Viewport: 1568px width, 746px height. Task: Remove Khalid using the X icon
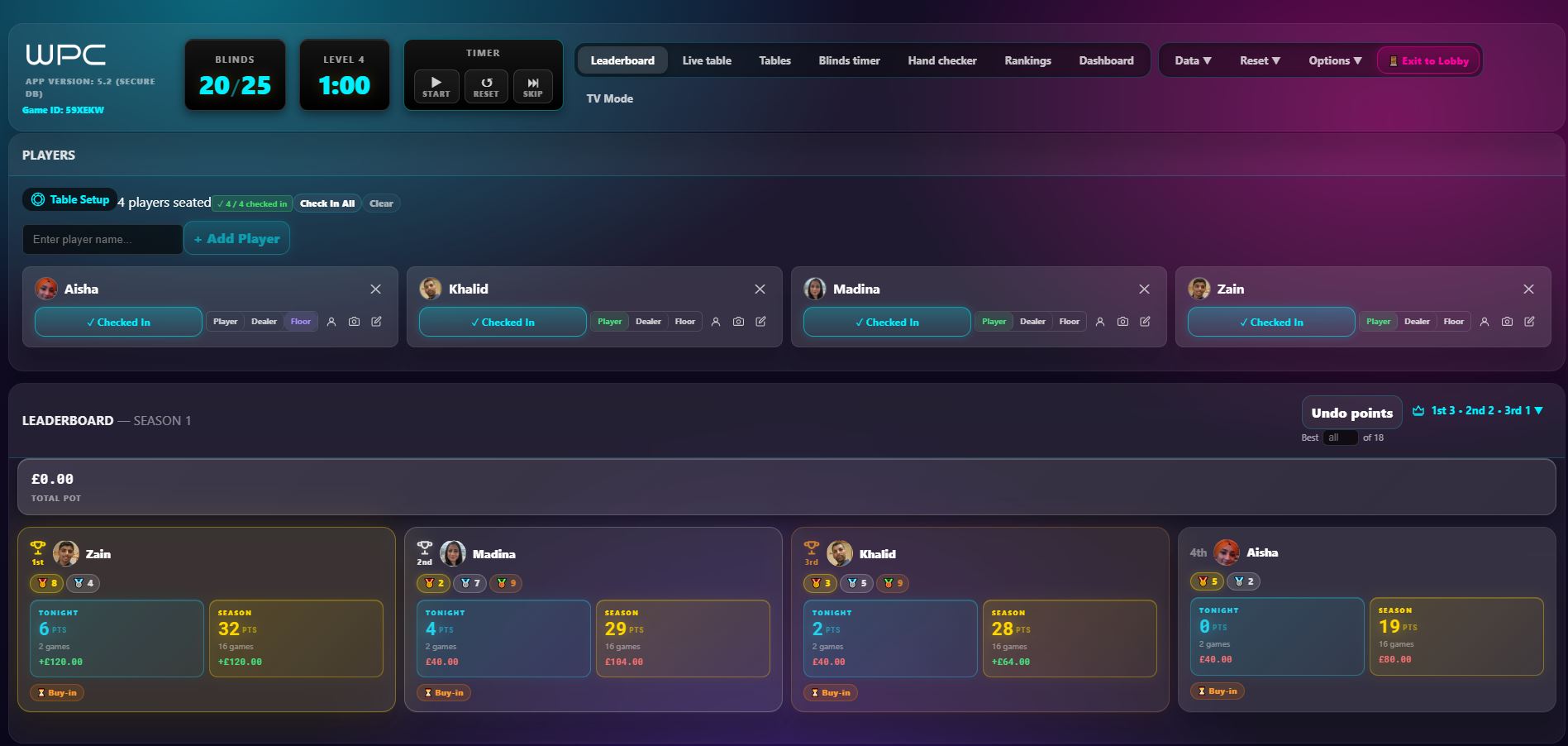(760, 289)
